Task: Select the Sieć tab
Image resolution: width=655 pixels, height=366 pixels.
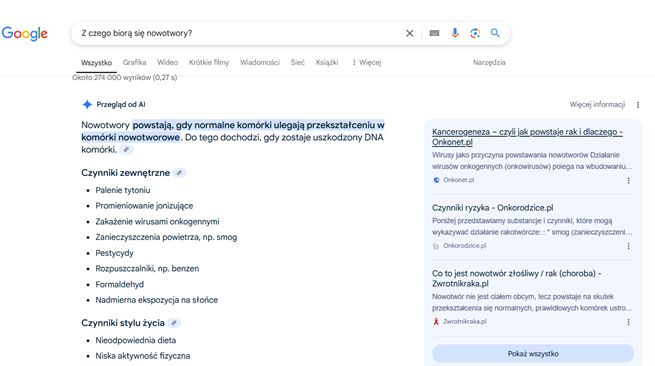Action: 297,62
